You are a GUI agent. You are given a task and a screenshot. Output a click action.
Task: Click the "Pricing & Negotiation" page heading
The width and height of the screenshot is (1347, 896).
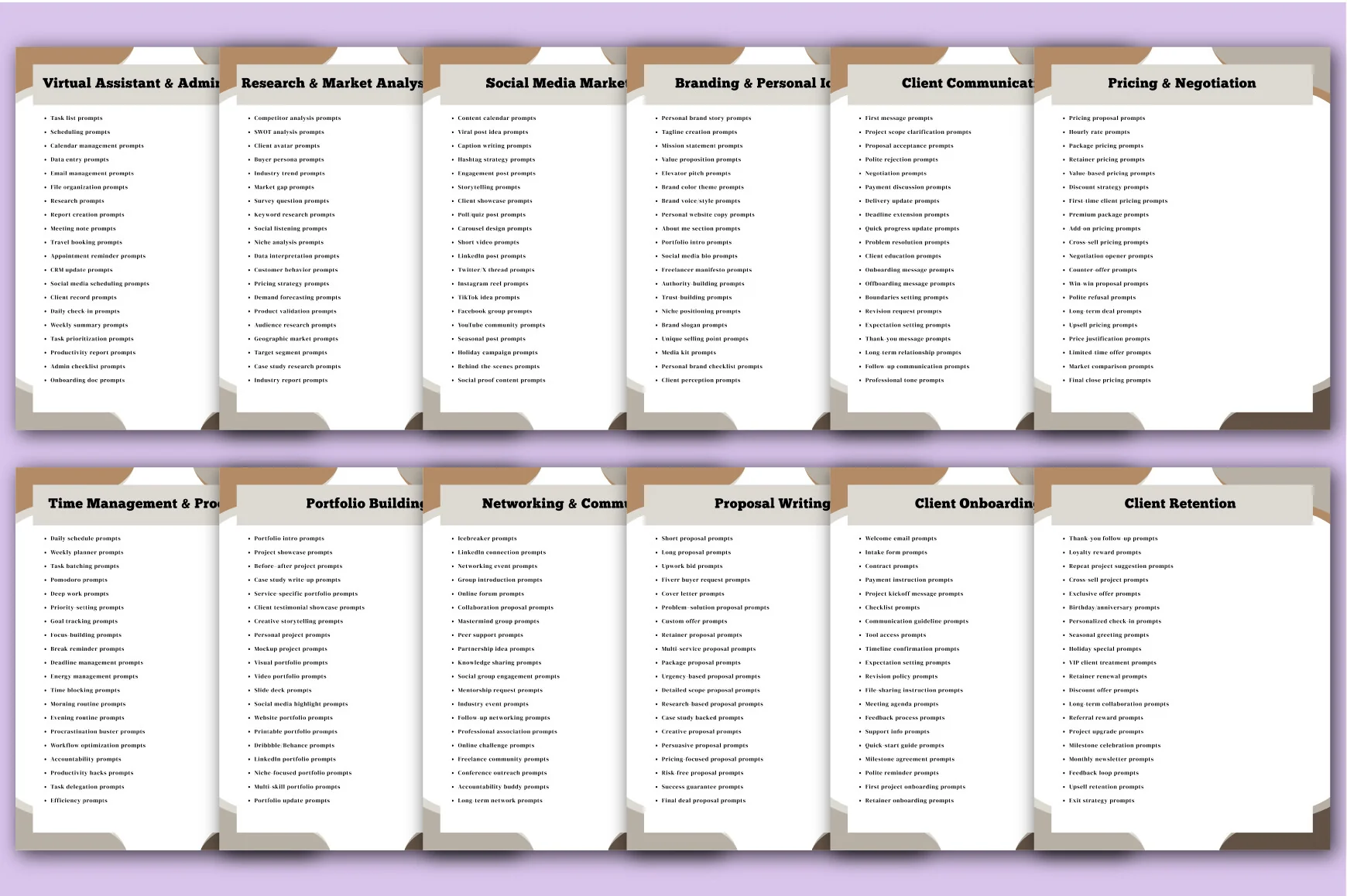point(1181,83)
